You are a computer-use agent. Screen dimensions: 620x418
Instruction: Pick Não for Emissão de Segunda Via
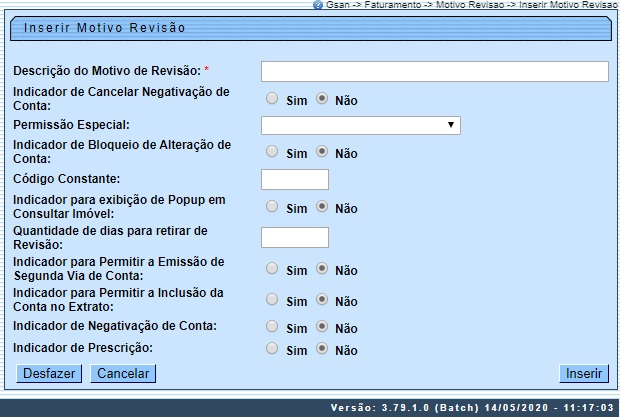322,269
